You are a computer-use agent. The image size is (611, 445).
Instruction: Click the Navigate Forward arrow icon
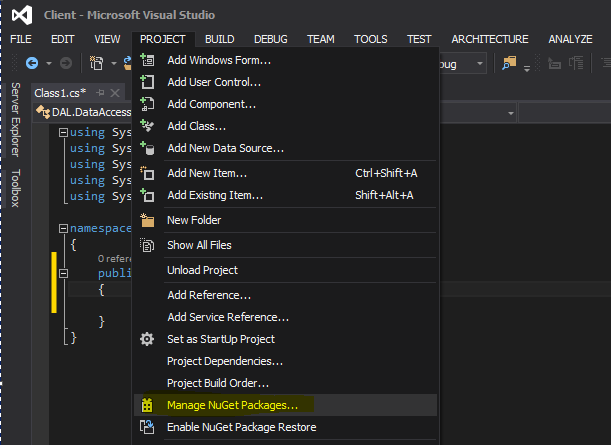(x=66, y=63)
